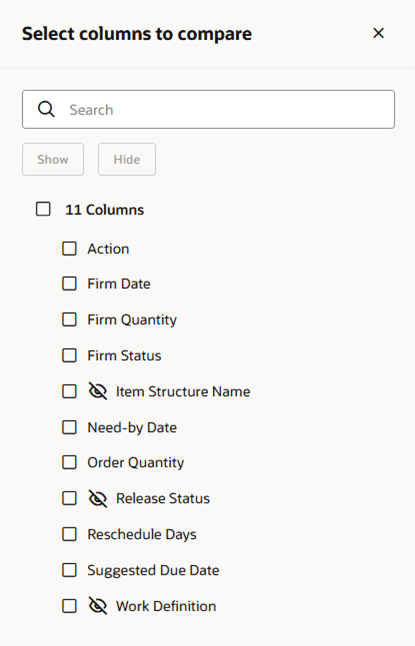Image resolution: width=415 pixels, height=646 pixels.
Task: Check the Suggested Due Date checkbox
Action: 69,570
